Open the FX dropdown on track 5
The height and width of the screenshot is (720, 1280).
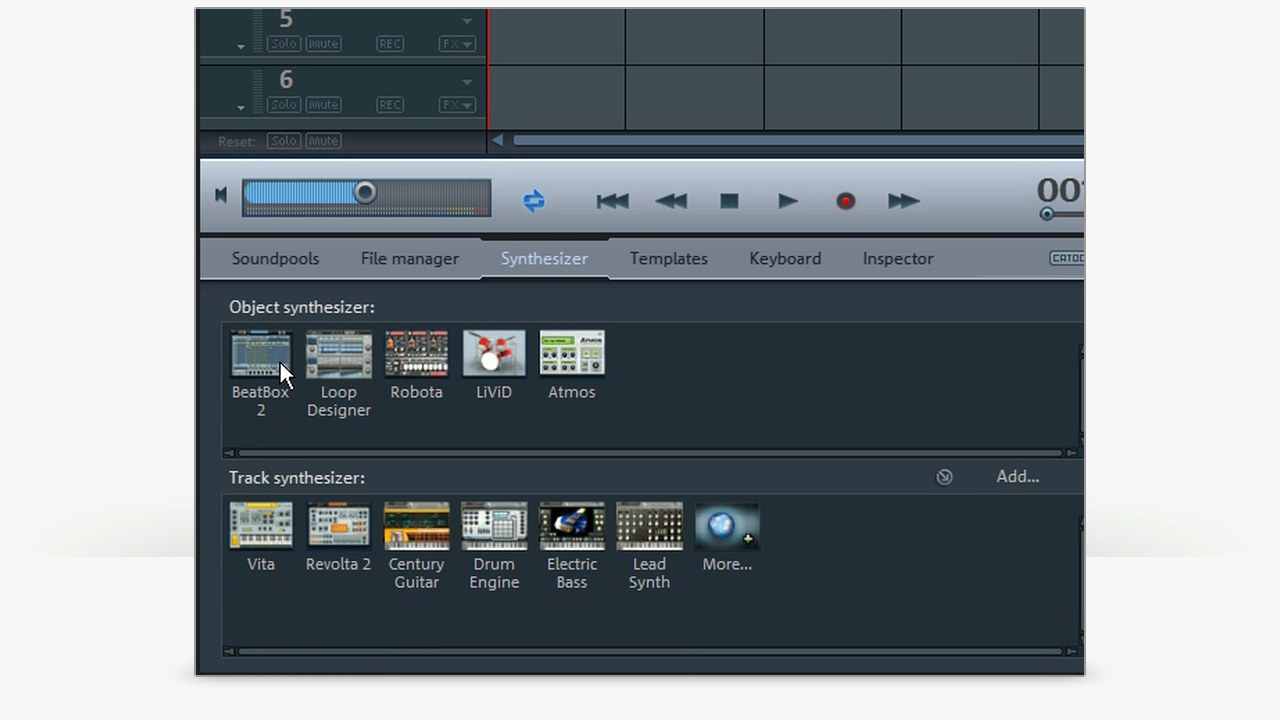coord(457,44)
